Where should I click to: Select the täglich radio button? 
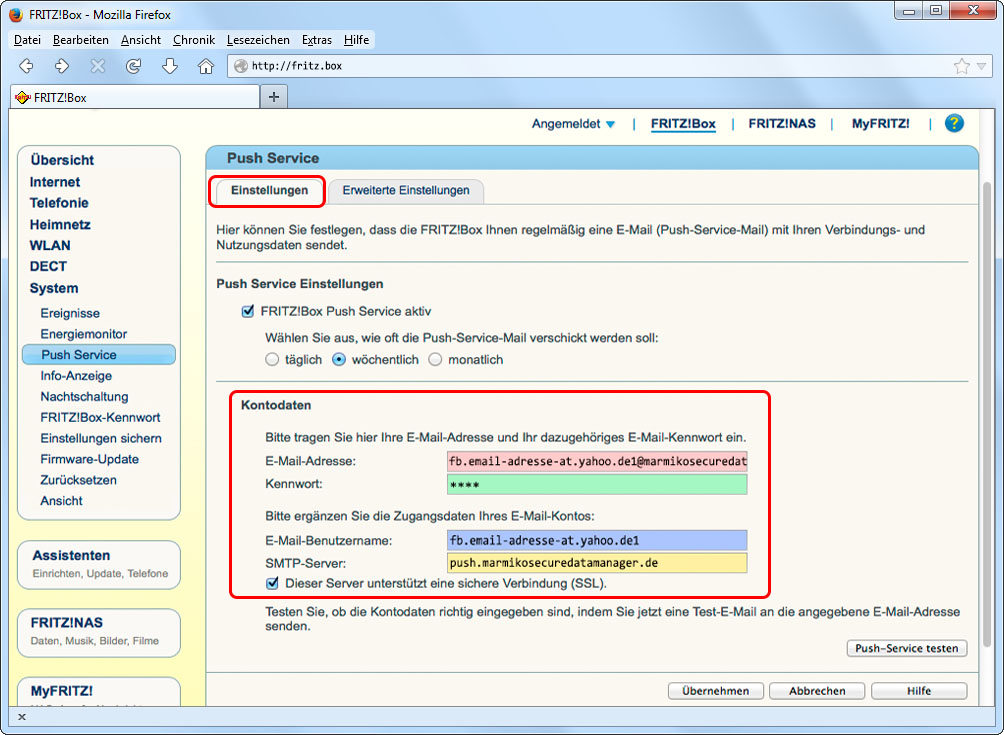pos(272,360)
